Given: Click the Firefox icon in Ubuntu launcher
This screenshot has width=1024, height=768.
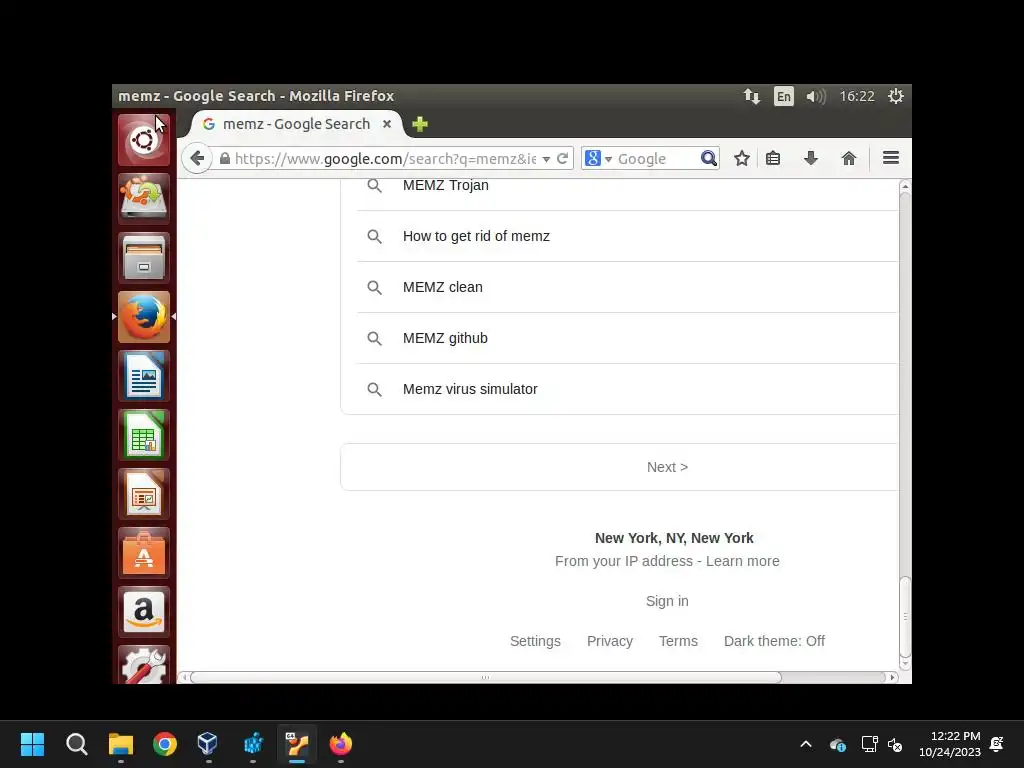Looking at the screenshot, I should click(x=144, y=317).
